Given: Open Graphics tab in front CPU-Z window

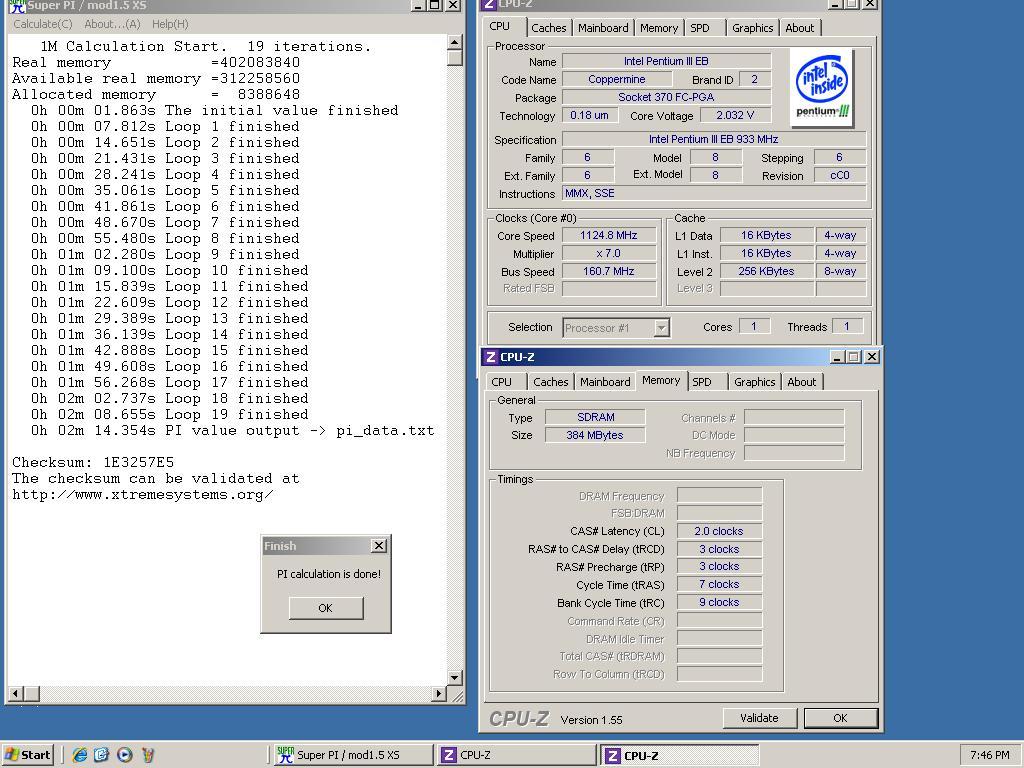Looking at the screenshot, I should click(x=754, y=382).
